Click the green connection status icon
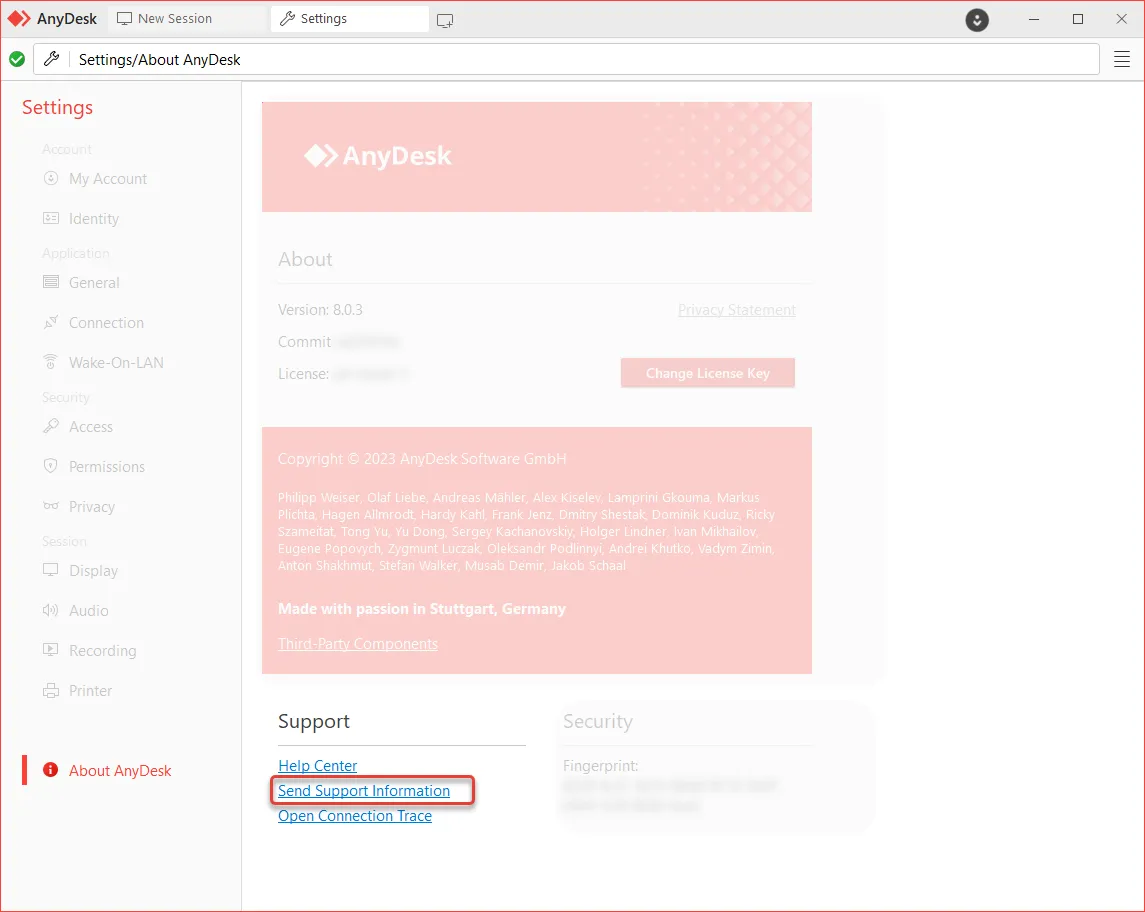 click(x=17, y=60)
